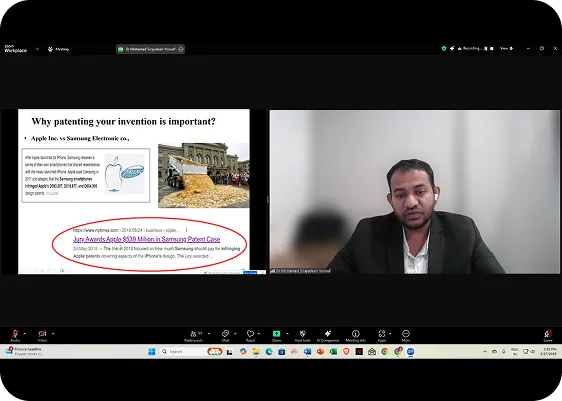Screen dimensions: 562x401
Task: Unmute the Audio microphone in Zoom toolbar
Action: [x=15, y=335]
